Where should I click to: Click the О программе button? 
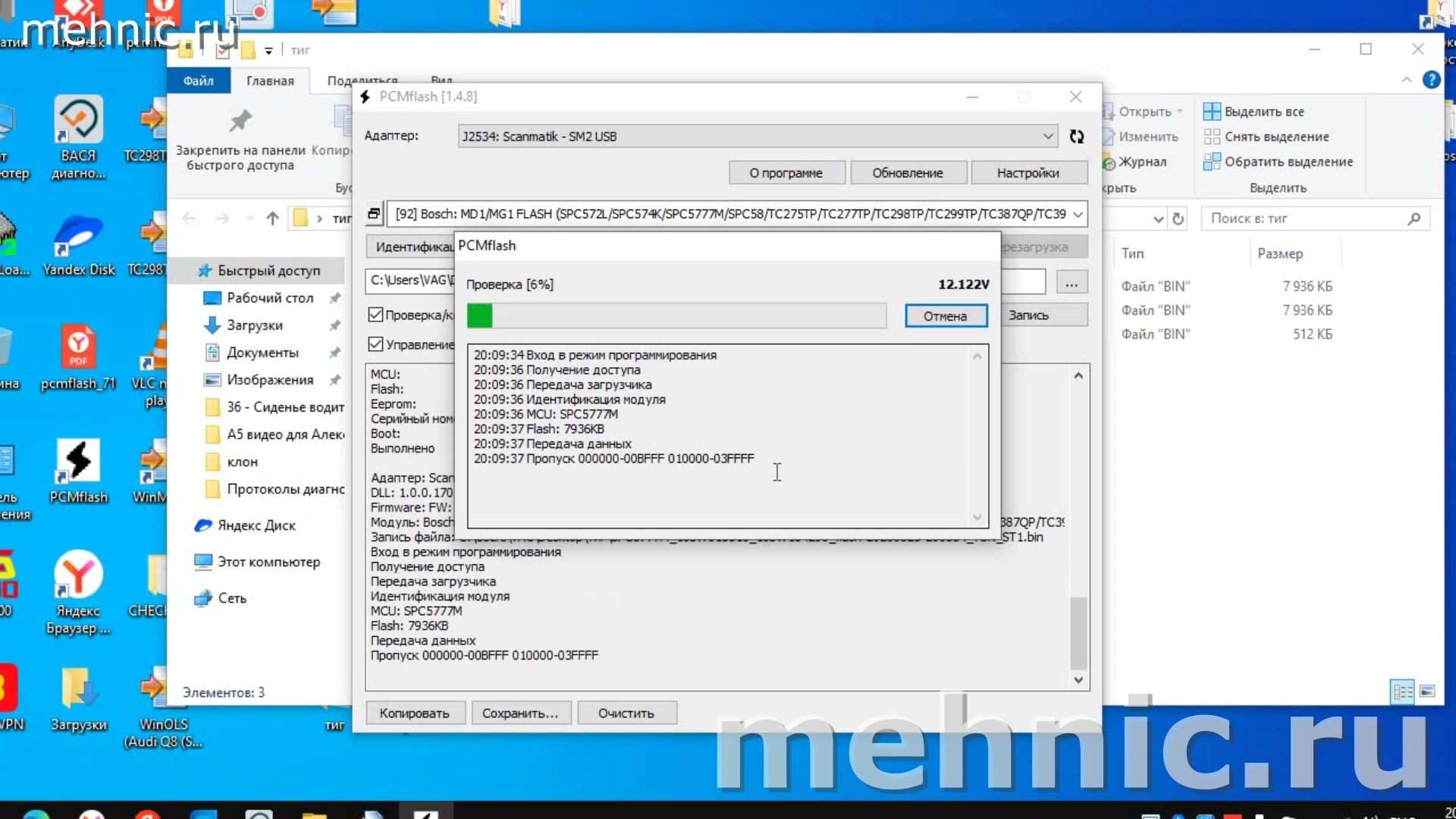[786, 173]
